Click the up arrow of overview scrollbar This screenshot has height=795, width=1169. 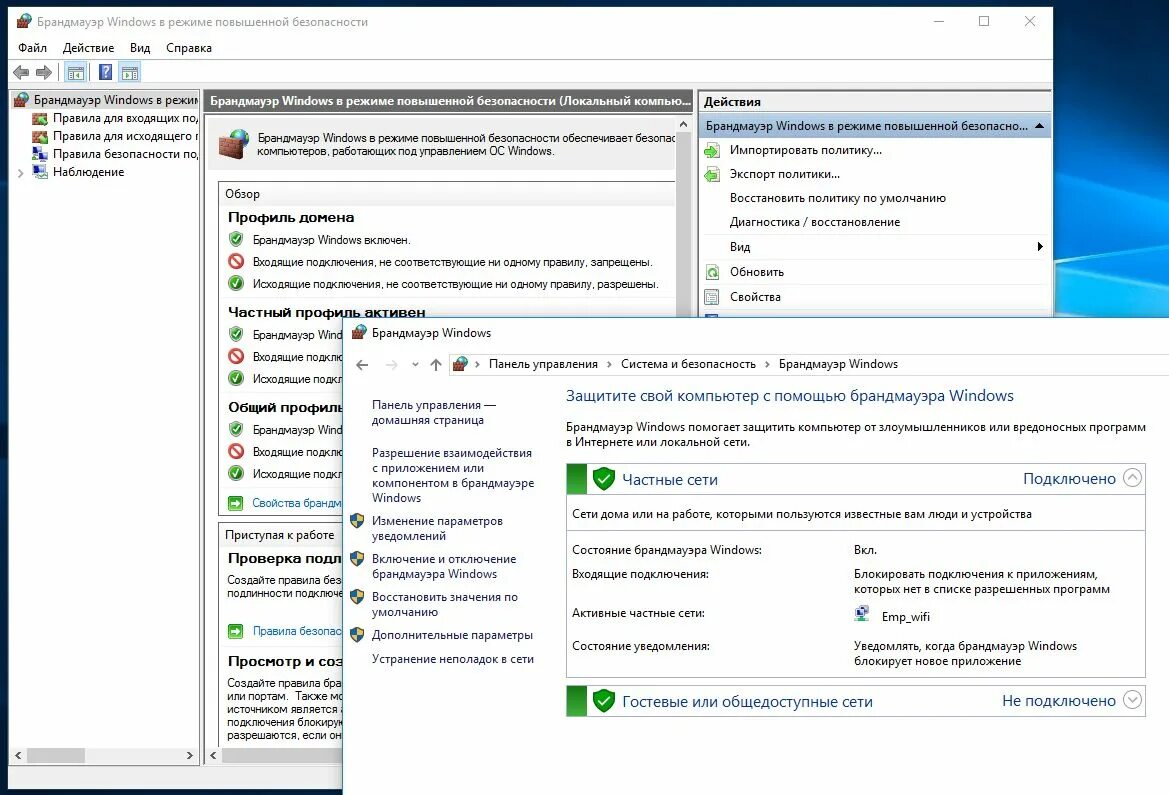coord(684,125)
